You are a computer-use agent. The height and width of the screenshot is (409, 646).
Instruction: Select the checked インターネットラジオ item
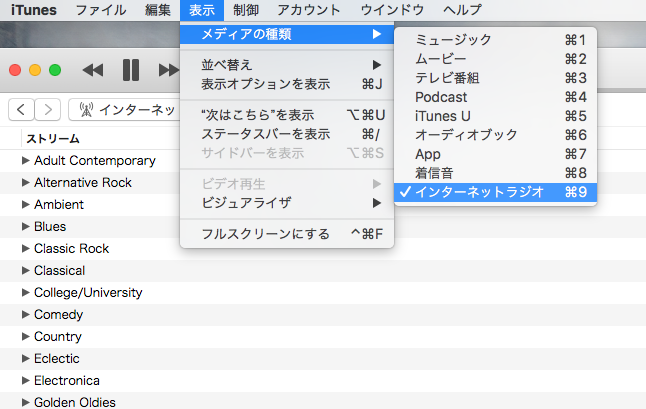pos(495,192)
